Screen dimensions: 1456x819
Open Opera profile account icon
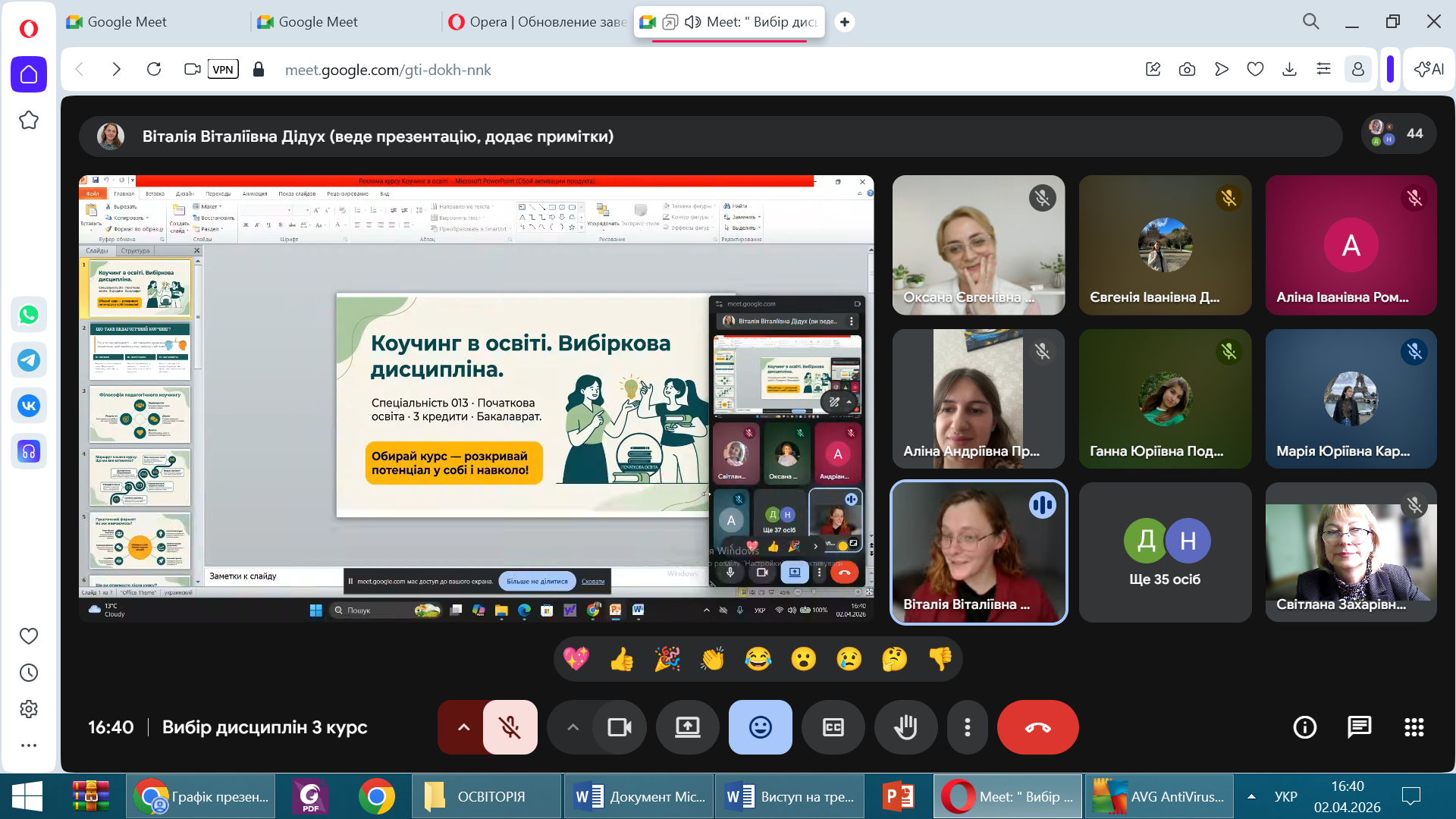pyautogui.click(x=1357, y=70)
